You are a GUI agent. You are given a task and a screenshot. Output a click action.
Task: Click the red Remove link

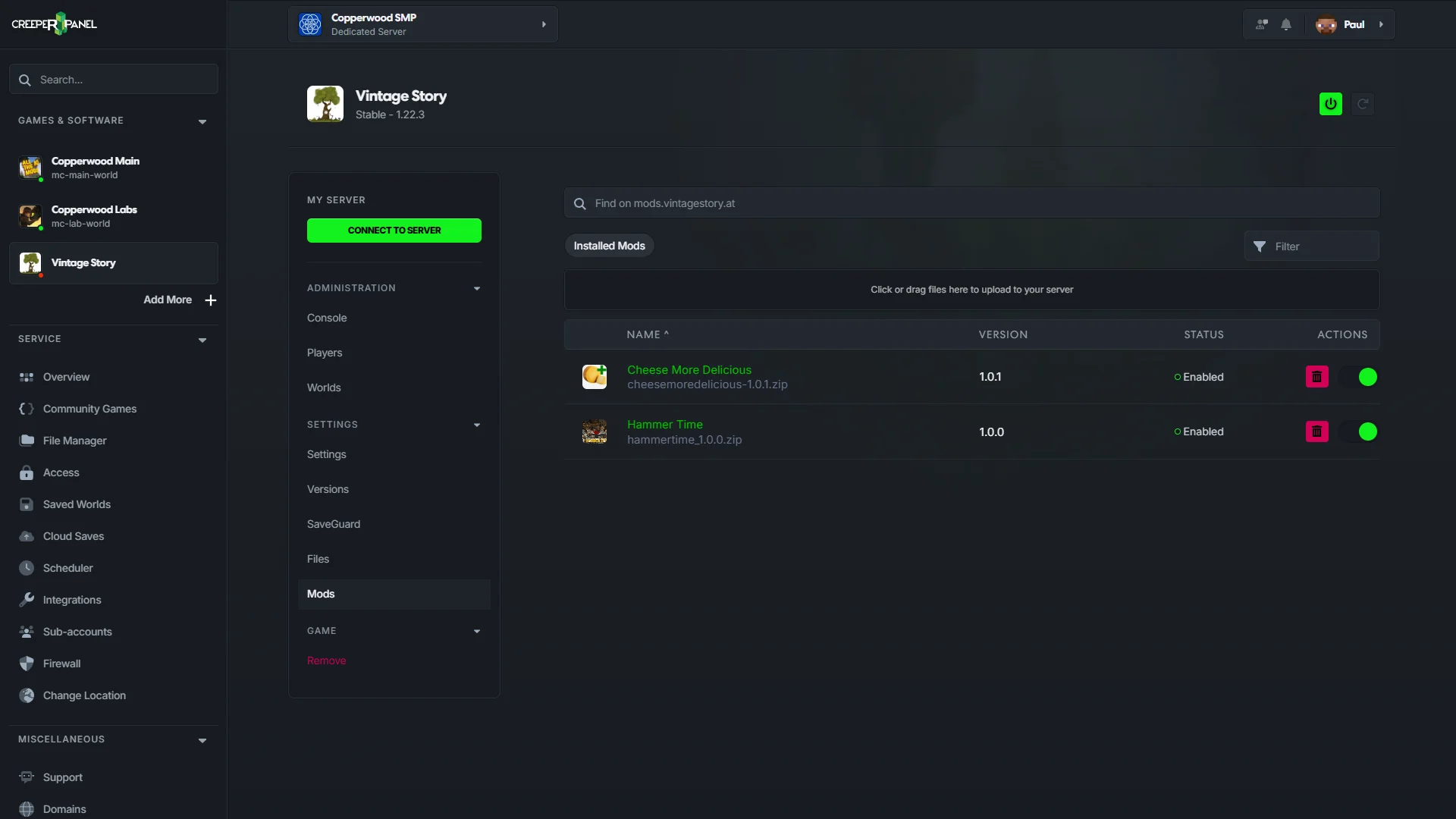326,661
